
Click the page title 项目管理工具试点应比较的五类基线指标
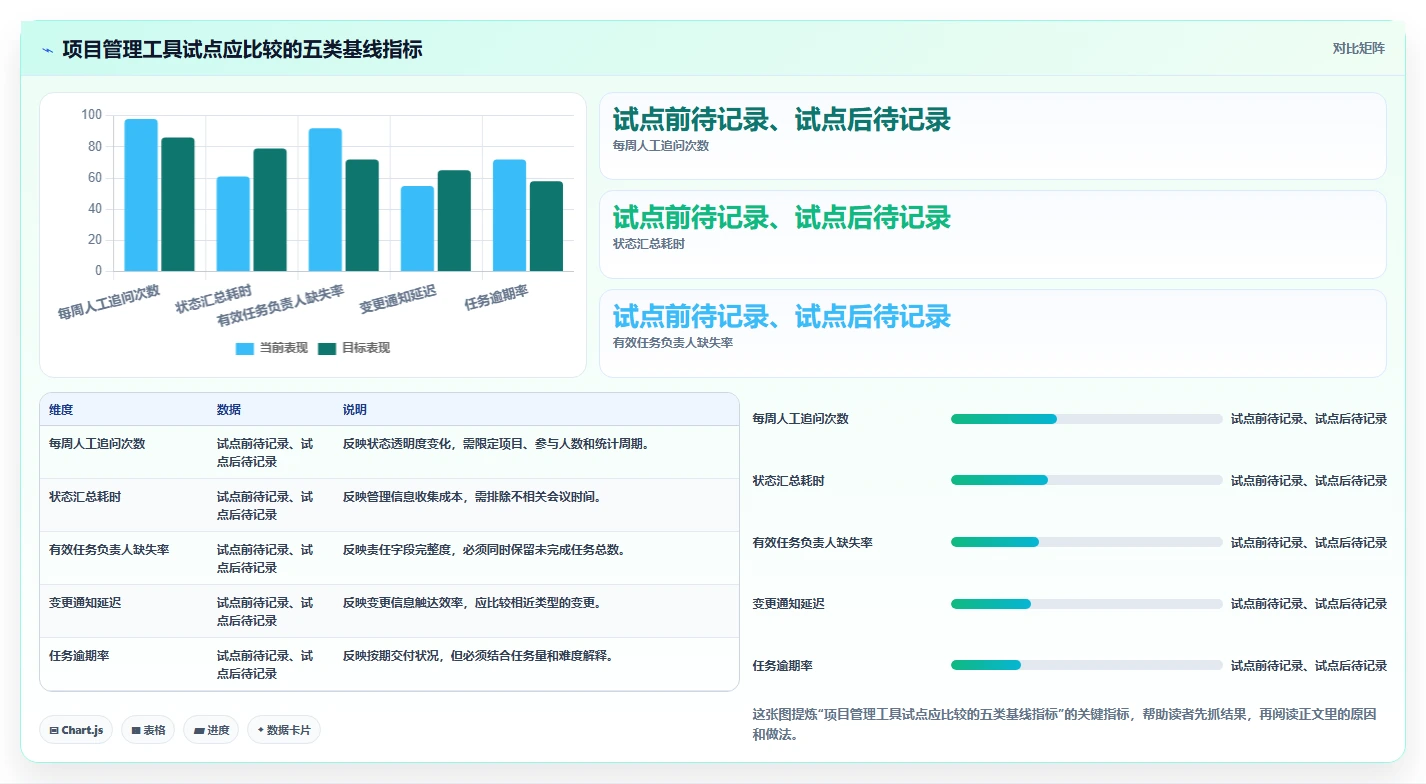coord(242,49)
